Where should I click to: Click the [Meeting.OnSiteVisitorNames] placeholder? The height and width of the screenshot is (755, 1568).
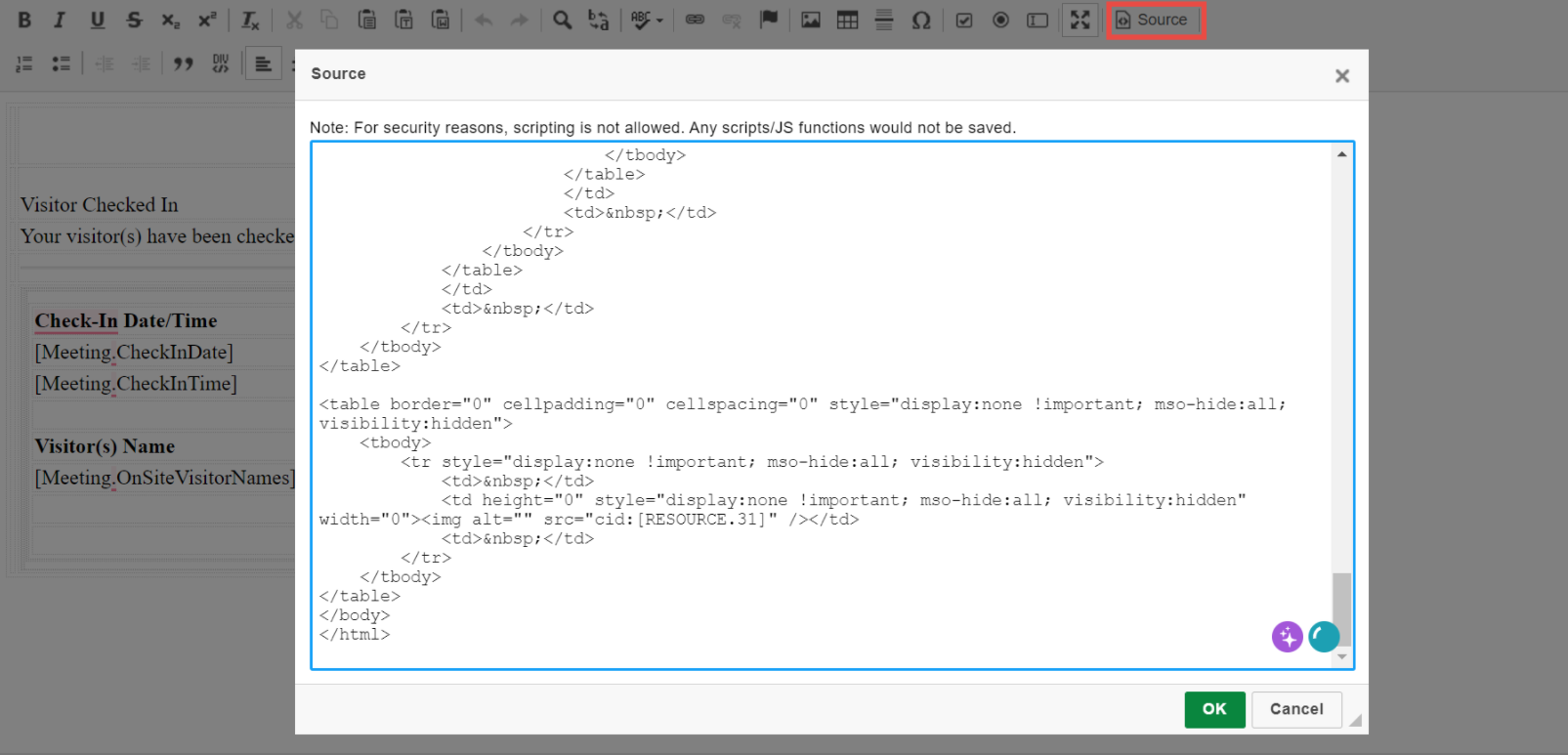coord(164,478)
